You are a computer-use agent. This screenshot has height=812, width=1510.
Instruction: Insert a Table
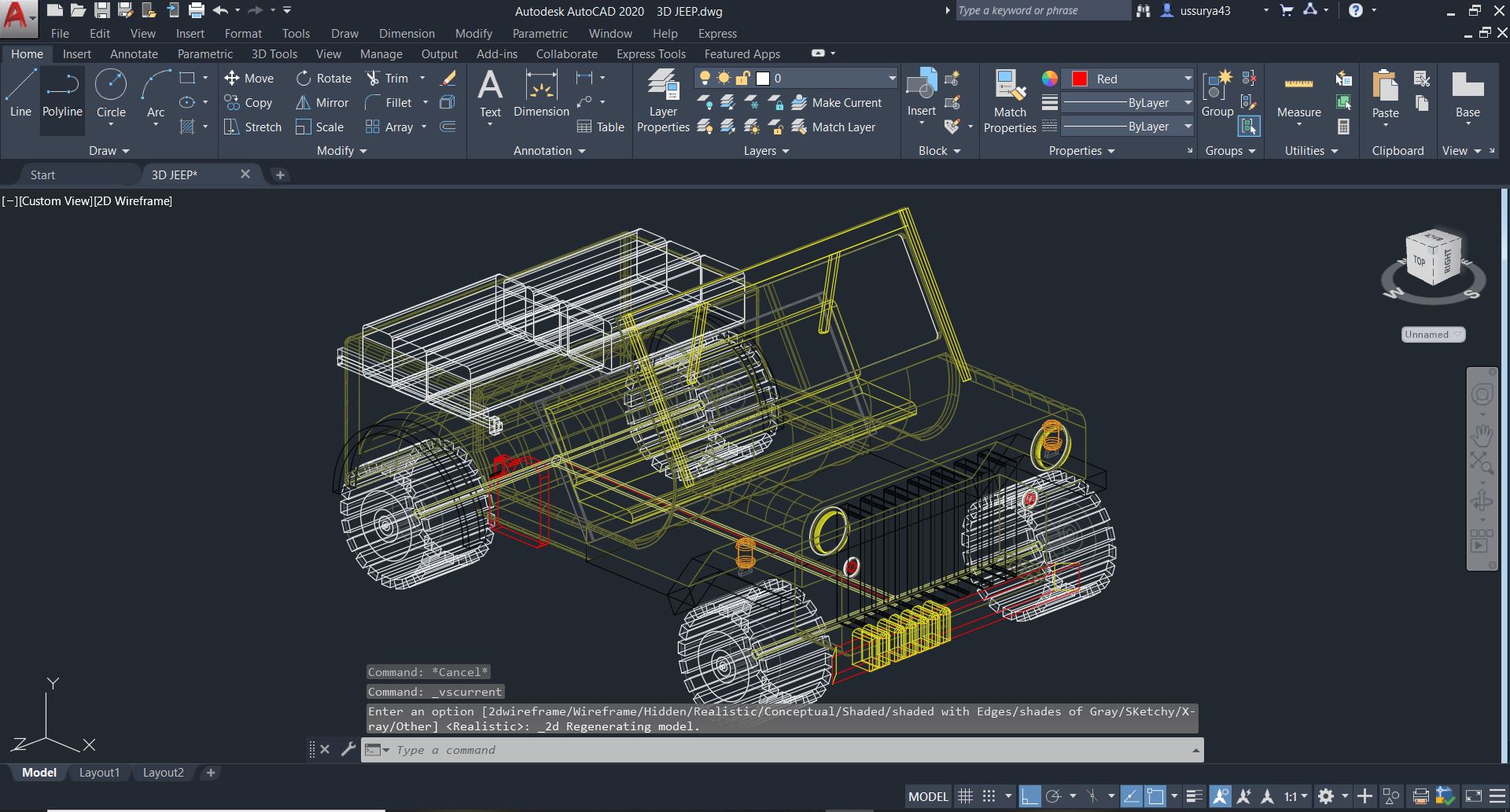tap(601, 127)
